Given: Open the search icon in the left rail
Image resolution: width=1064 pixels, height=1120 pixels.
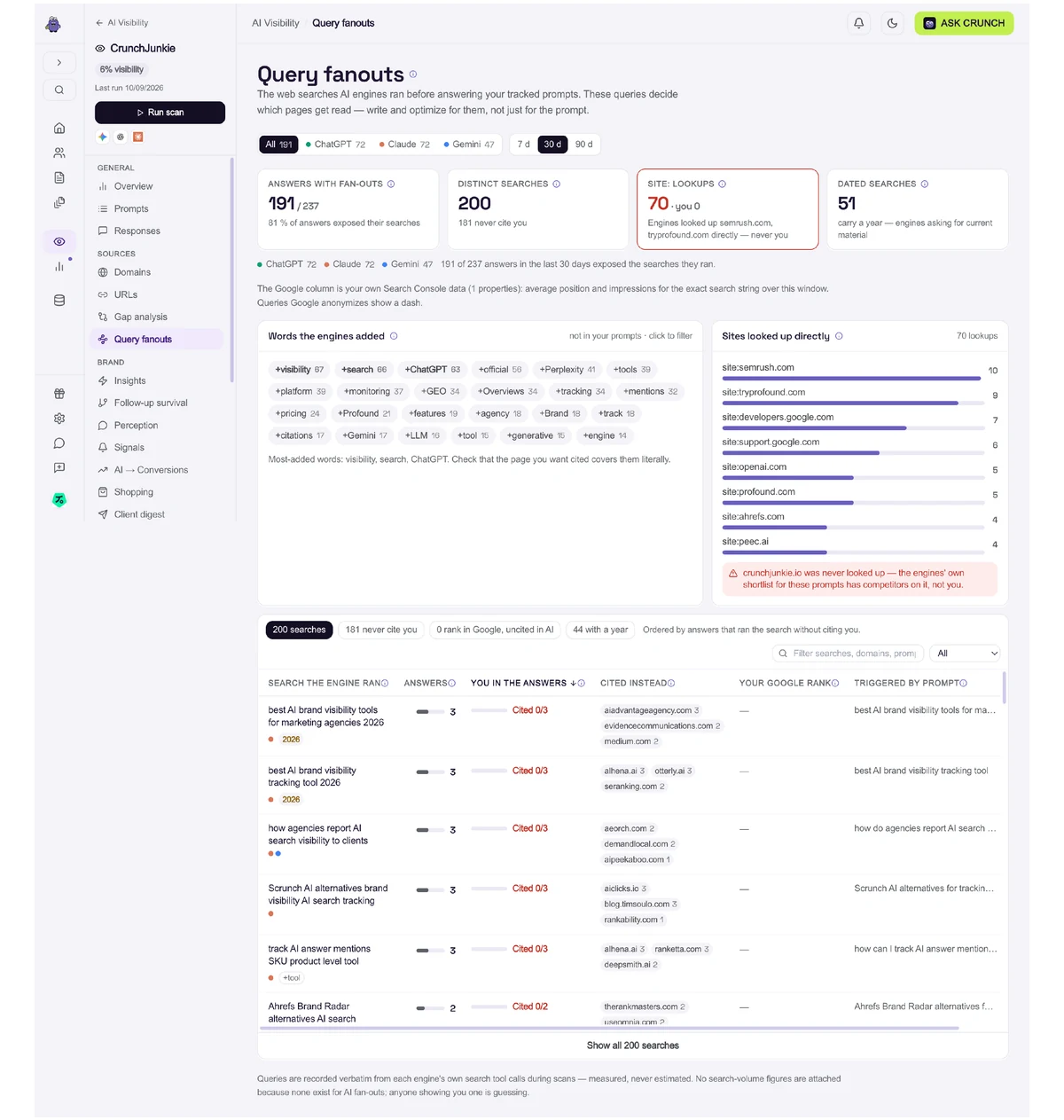Looking at the screenshot, I should [x=59, y=90].
